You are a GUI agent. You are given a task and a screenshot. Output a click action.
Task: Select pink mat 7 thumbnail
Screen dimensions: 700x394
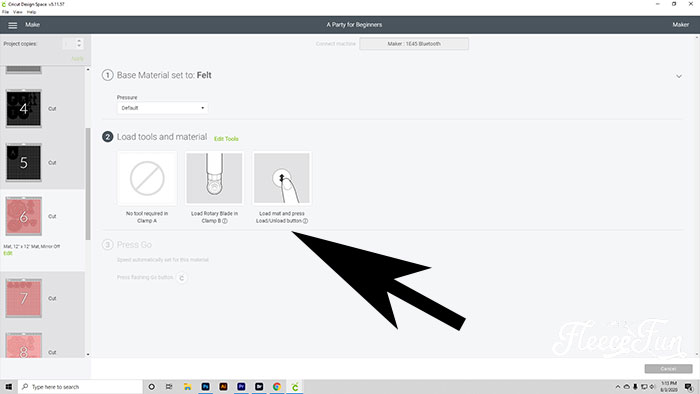click(24, 299)
